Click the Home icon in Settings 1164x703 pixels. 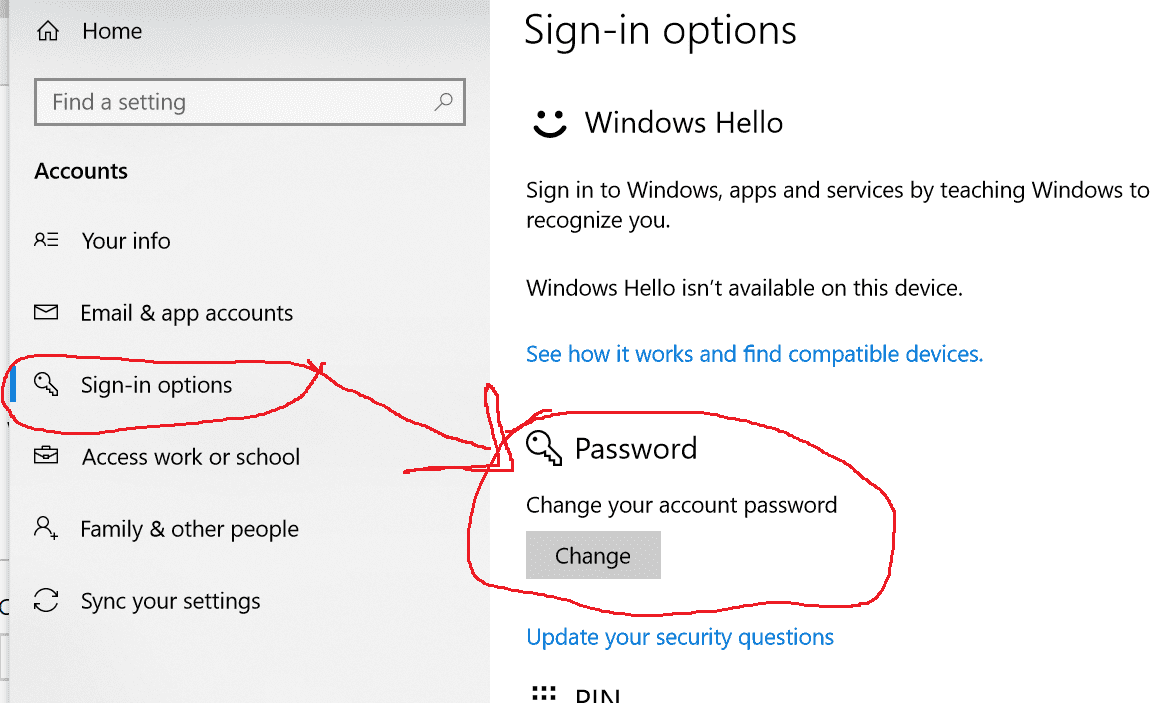(x=46, y=31)
